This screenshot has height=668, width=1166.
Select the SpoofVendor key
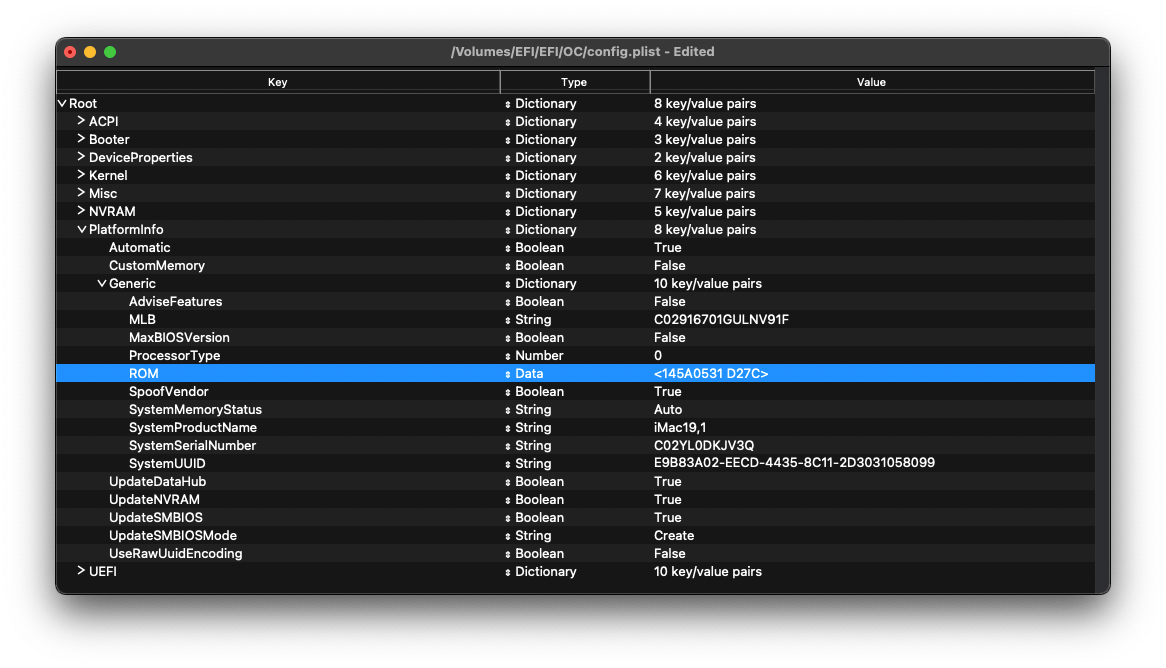[169, 391]
